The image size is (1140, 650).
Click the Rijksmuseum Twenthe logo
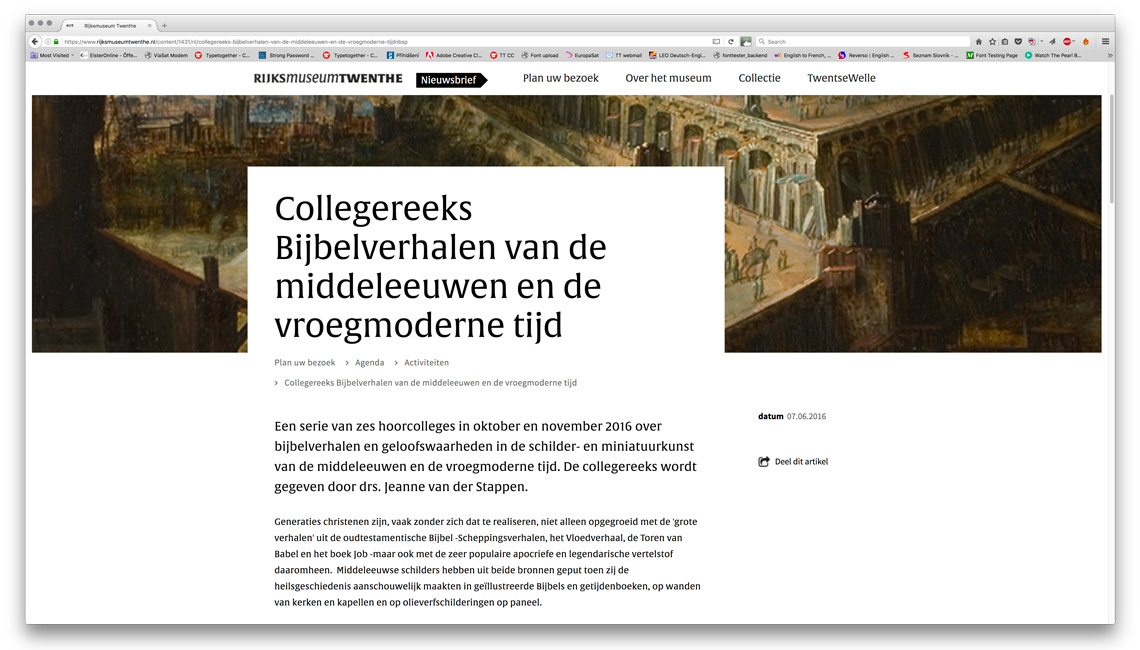coord(328,78)
